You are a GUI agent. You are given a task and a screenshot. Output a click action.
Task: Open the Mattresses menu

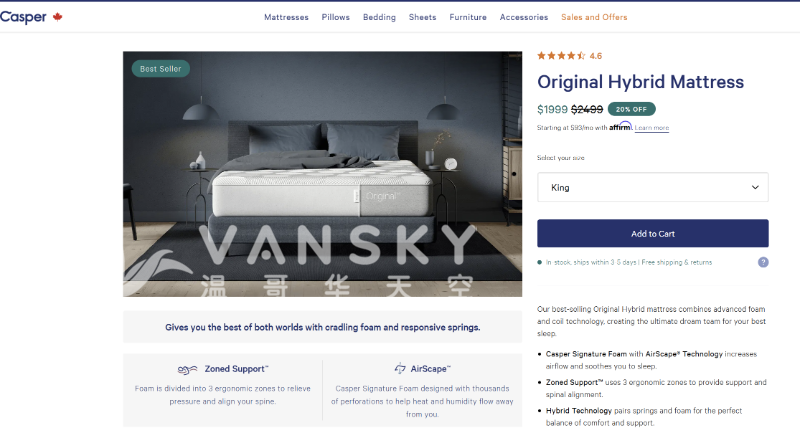pyautogui.click(x=286, y=17)
